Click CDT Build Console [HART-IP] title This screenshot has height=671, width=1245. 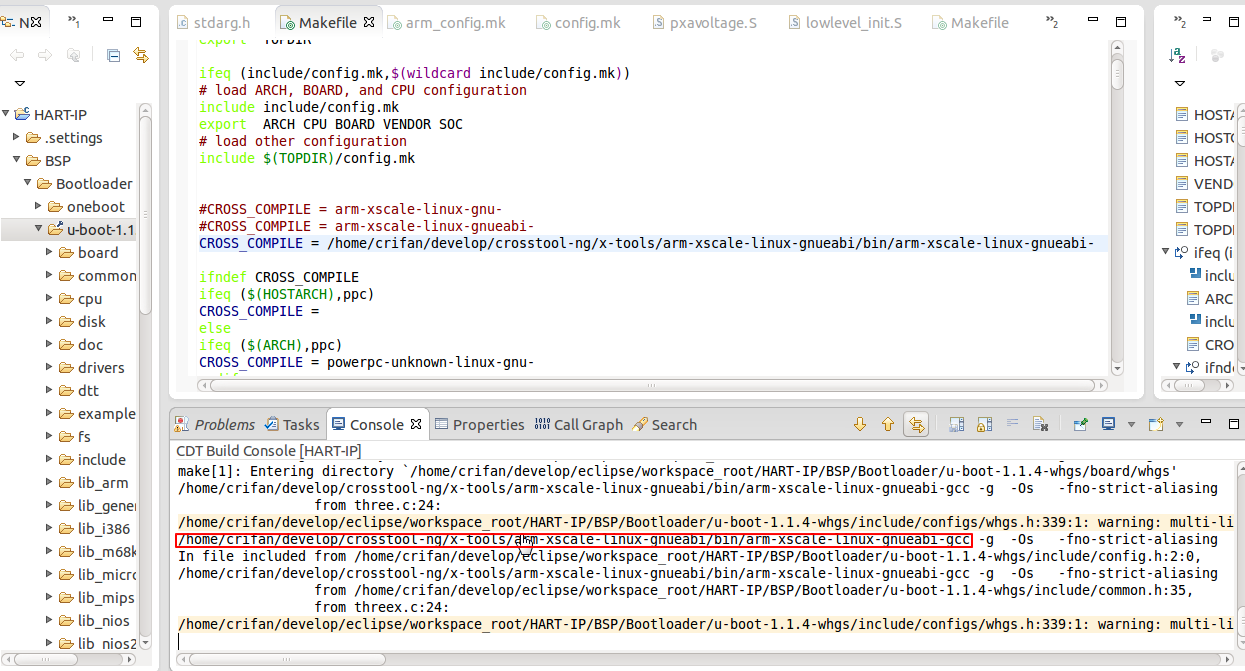point(269,451)
